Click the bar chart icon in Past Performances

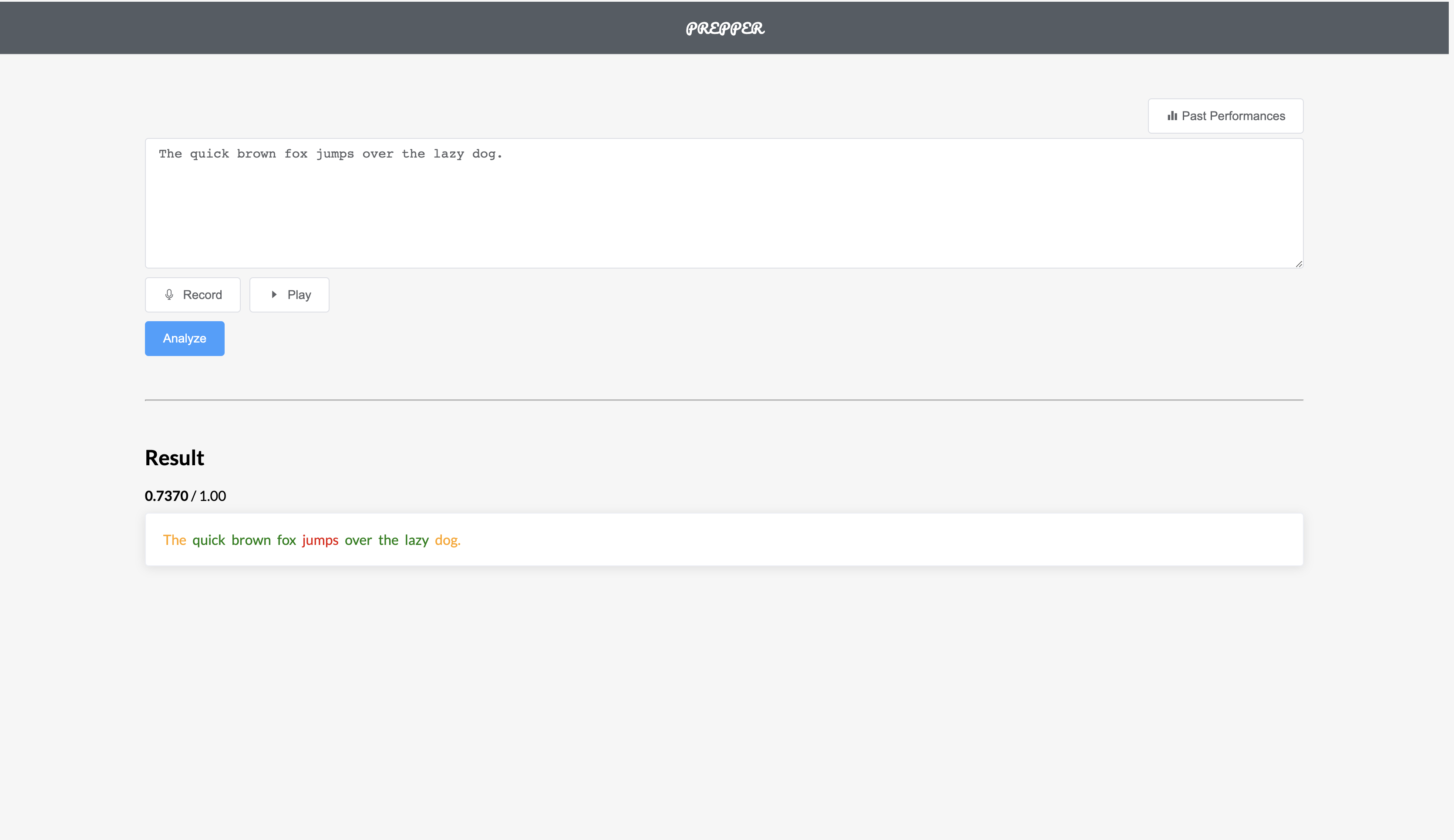(1172, 116)
